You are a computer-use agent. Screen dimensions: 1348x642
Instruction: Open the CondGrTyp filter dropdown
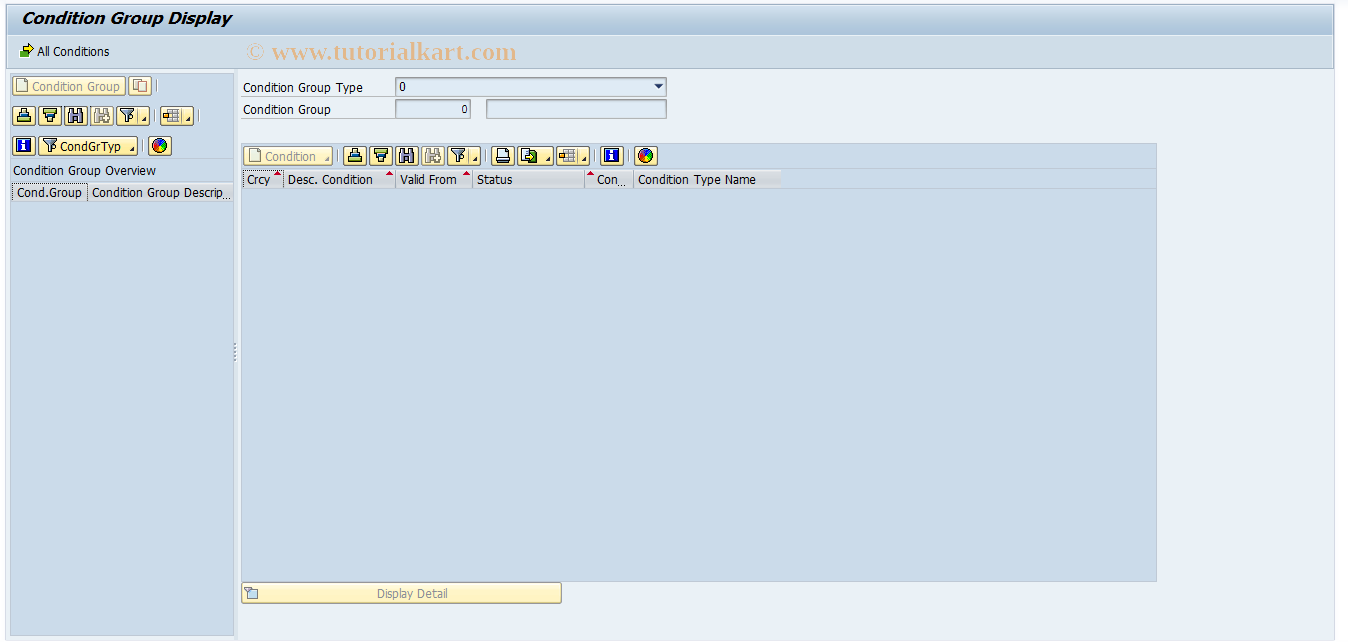pos(88,146)
